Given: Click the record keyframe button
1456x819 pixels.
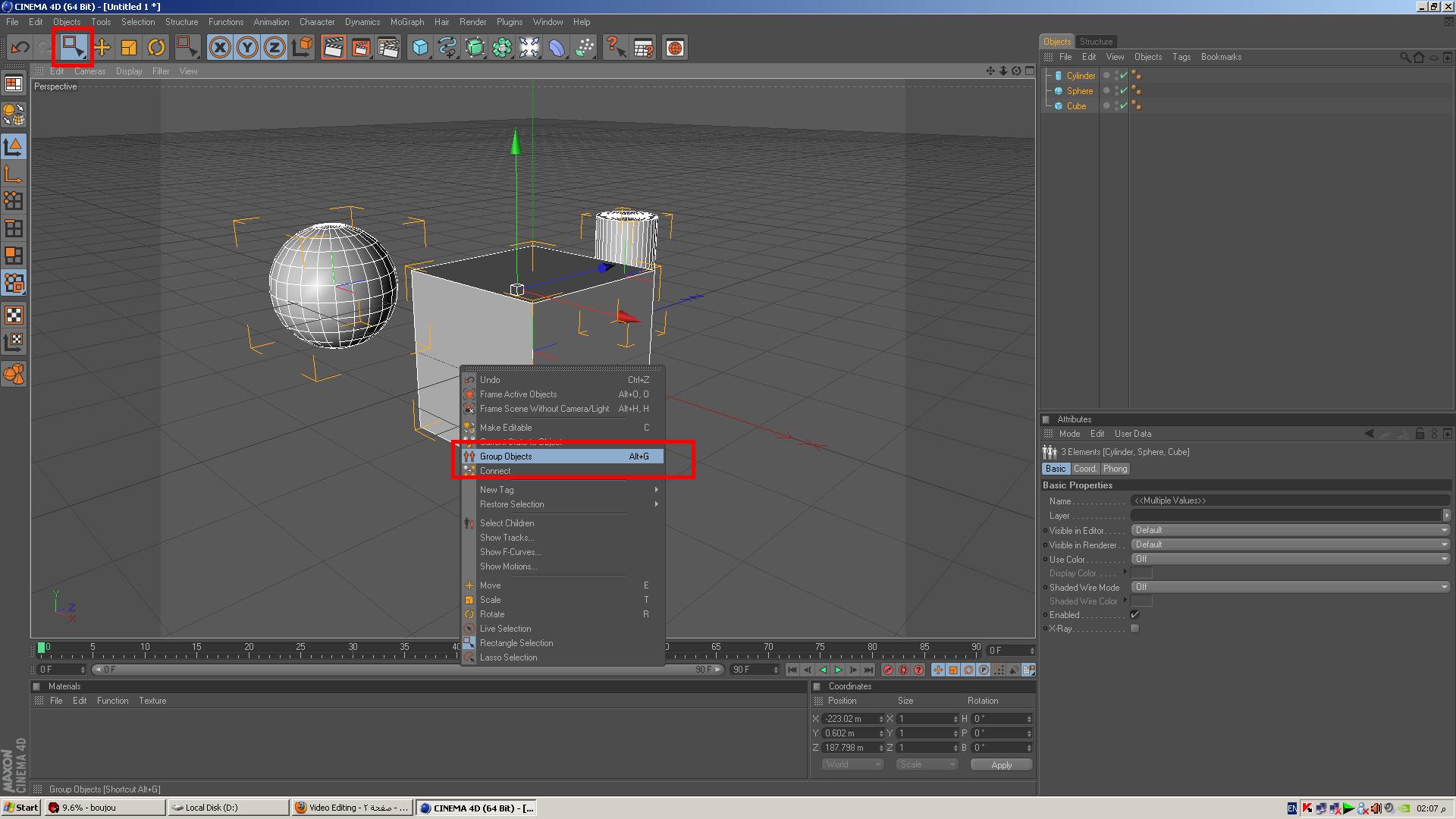Looking at the screenshot, I should (x=888, y=670).
